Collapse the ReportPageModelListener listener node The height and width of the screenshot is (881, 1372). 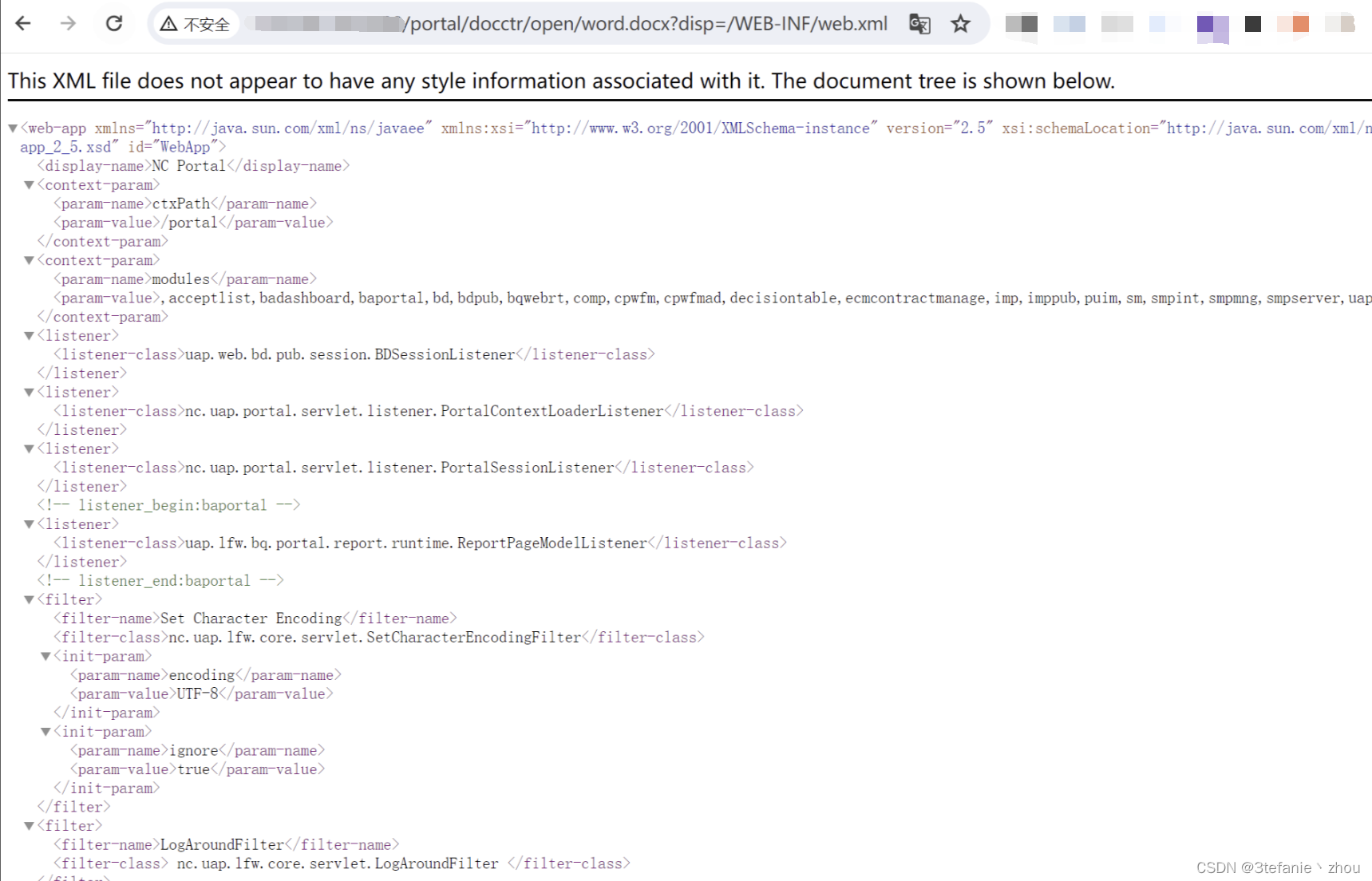(29, 524)
